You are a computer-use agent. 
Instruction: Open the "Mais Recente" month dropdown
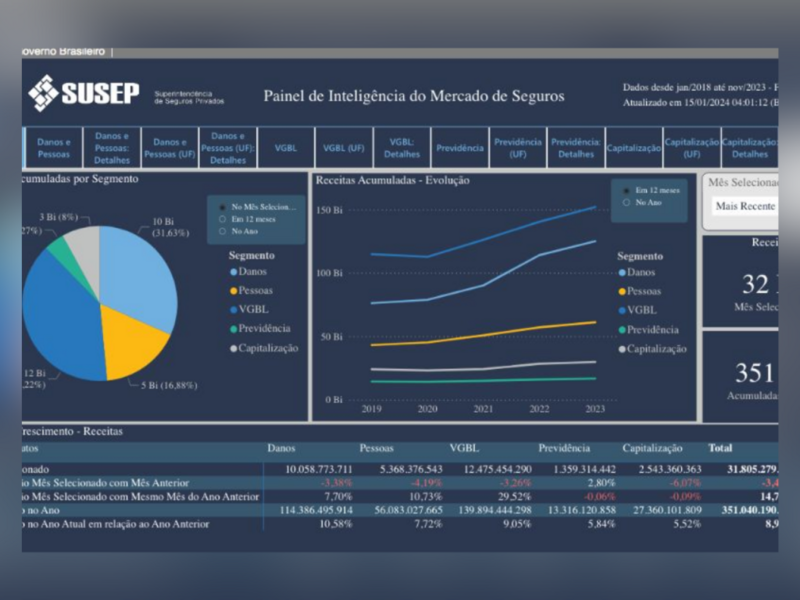[x=744, y=206]
